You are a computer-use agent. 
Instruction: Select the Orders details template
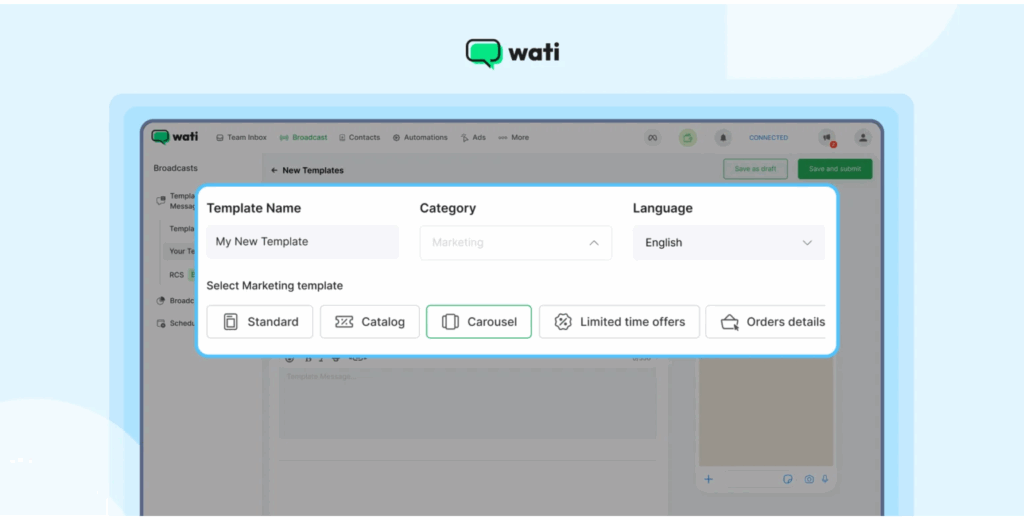point(765,321)
